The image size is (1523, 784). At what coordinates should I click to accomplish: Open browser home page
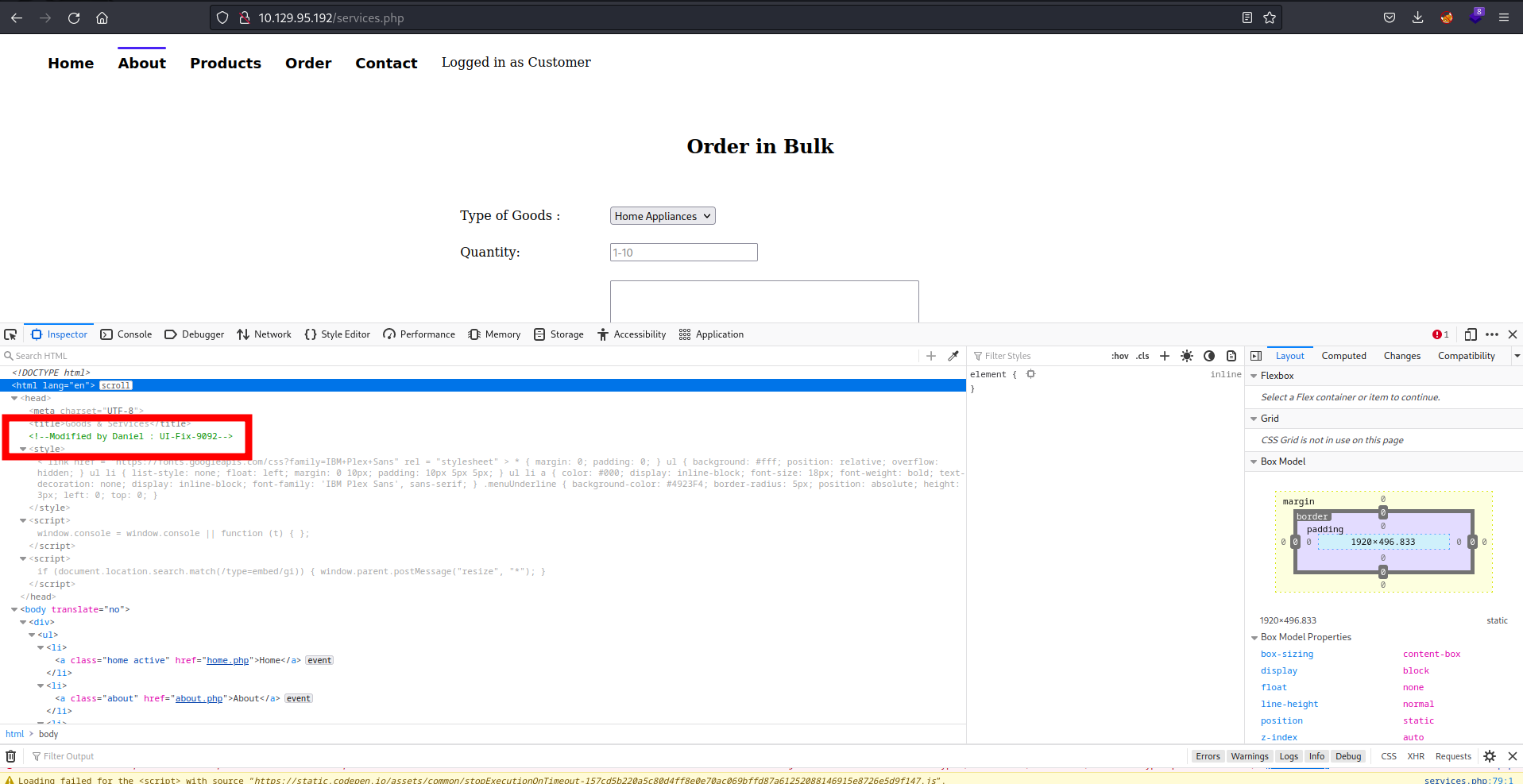point(102,17)
